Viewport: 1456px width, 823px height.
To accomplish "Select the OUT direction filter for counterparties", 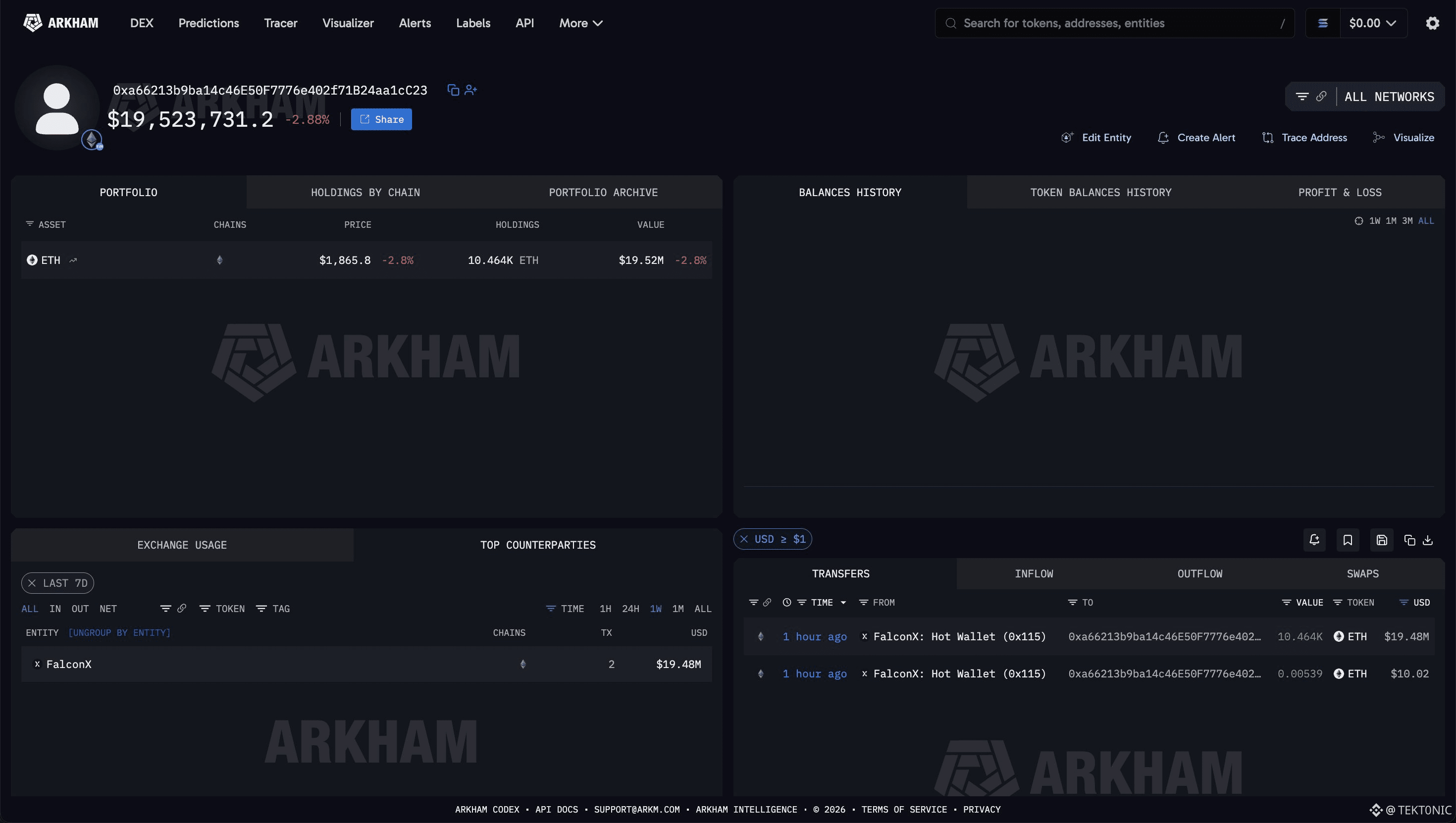I will [80, 609].
